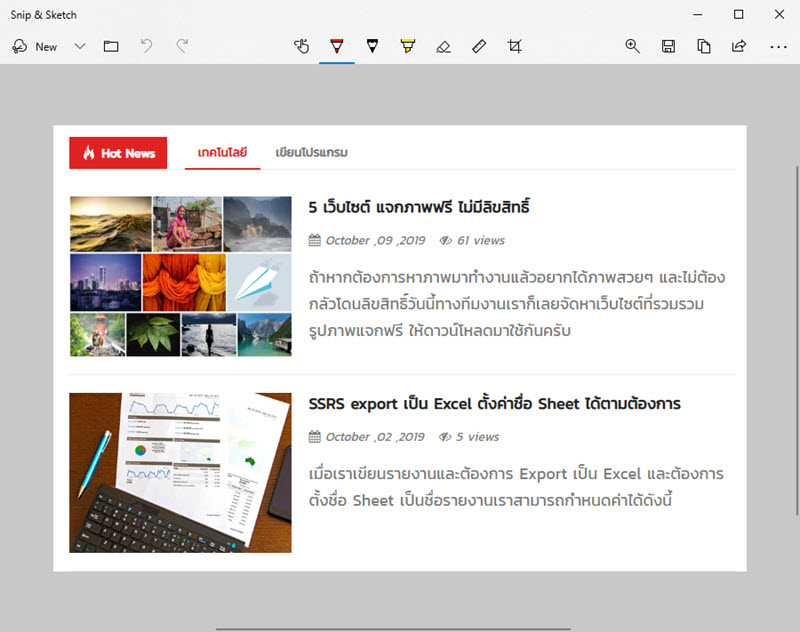800x632 pixels.
Task: Click the report and keyboard thumbnail
Action: [x=181, y=472]
